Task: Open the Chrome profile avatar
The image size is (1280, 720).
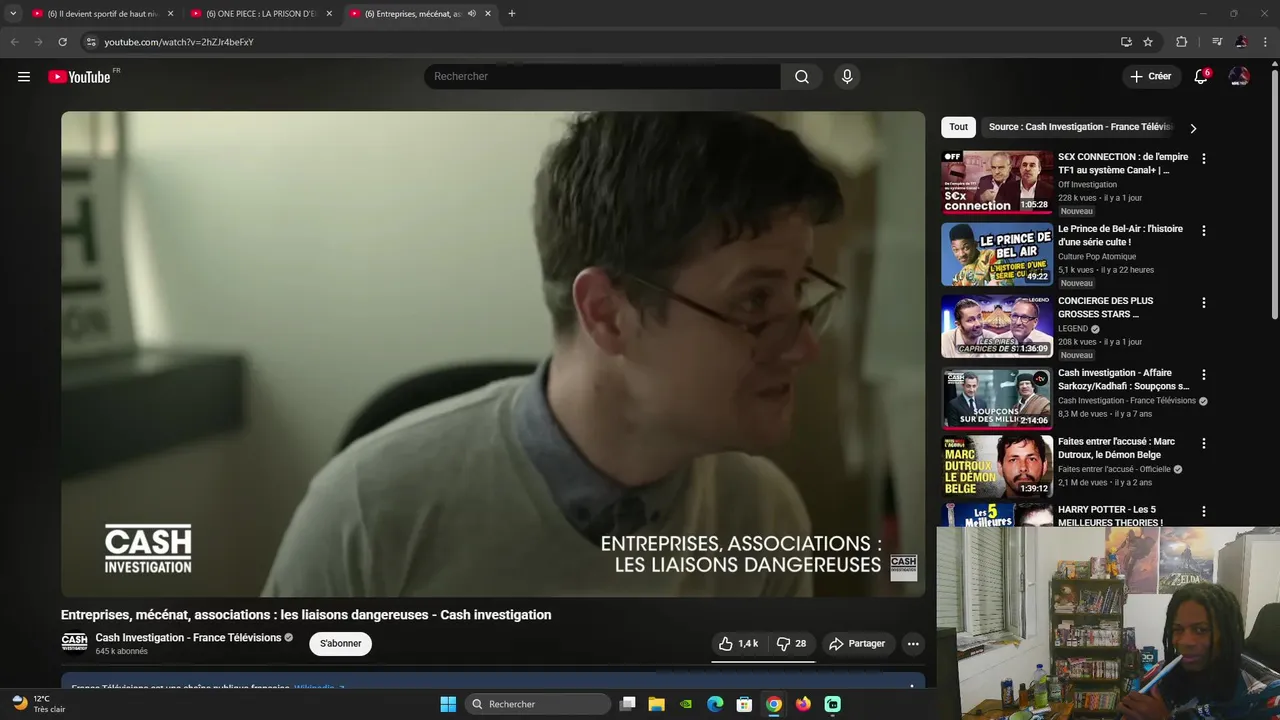Action: click(x=1241, y=42)
